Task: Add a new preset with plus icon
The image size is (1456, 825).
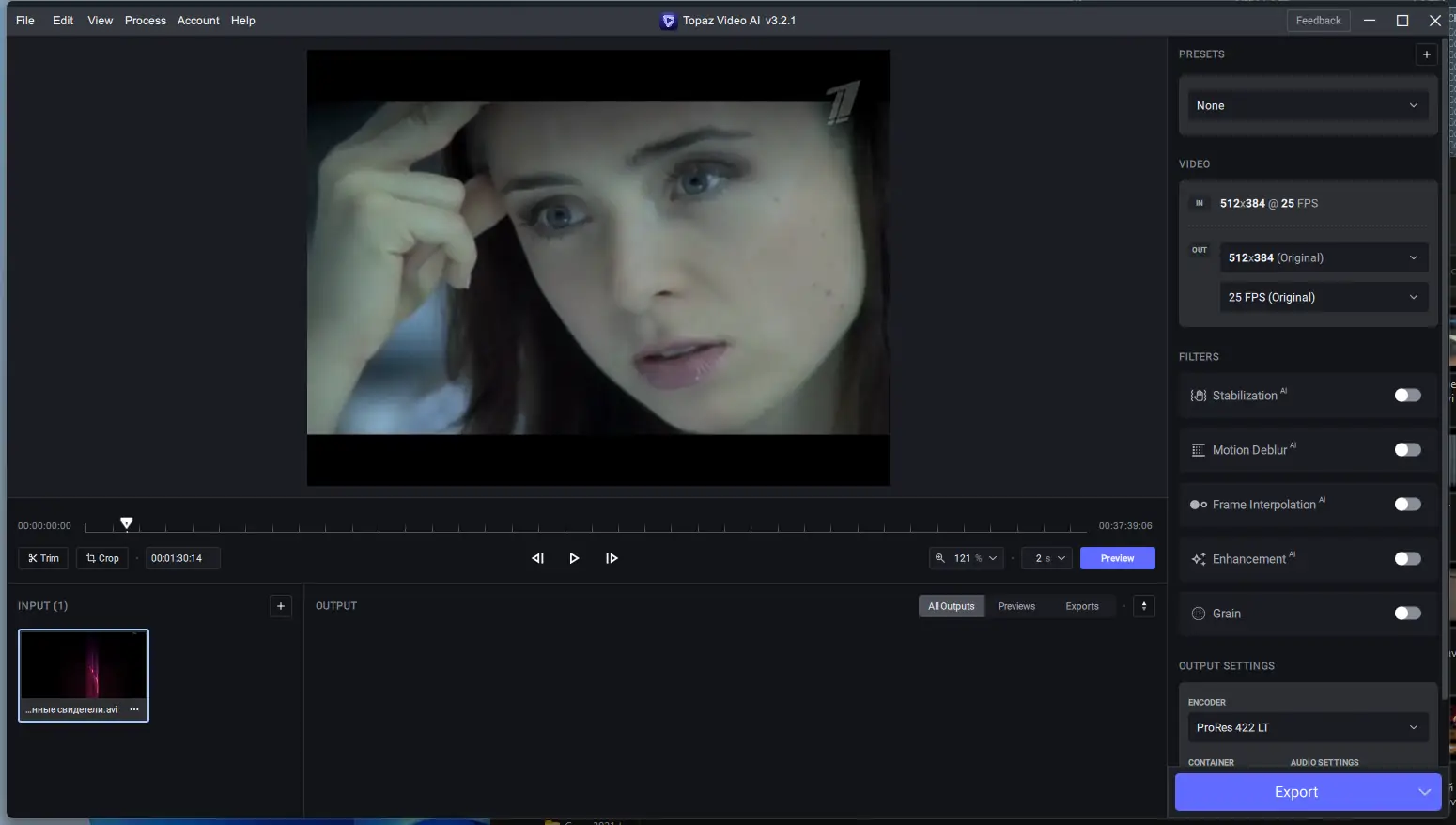Action: click(x=1426, y=54)
